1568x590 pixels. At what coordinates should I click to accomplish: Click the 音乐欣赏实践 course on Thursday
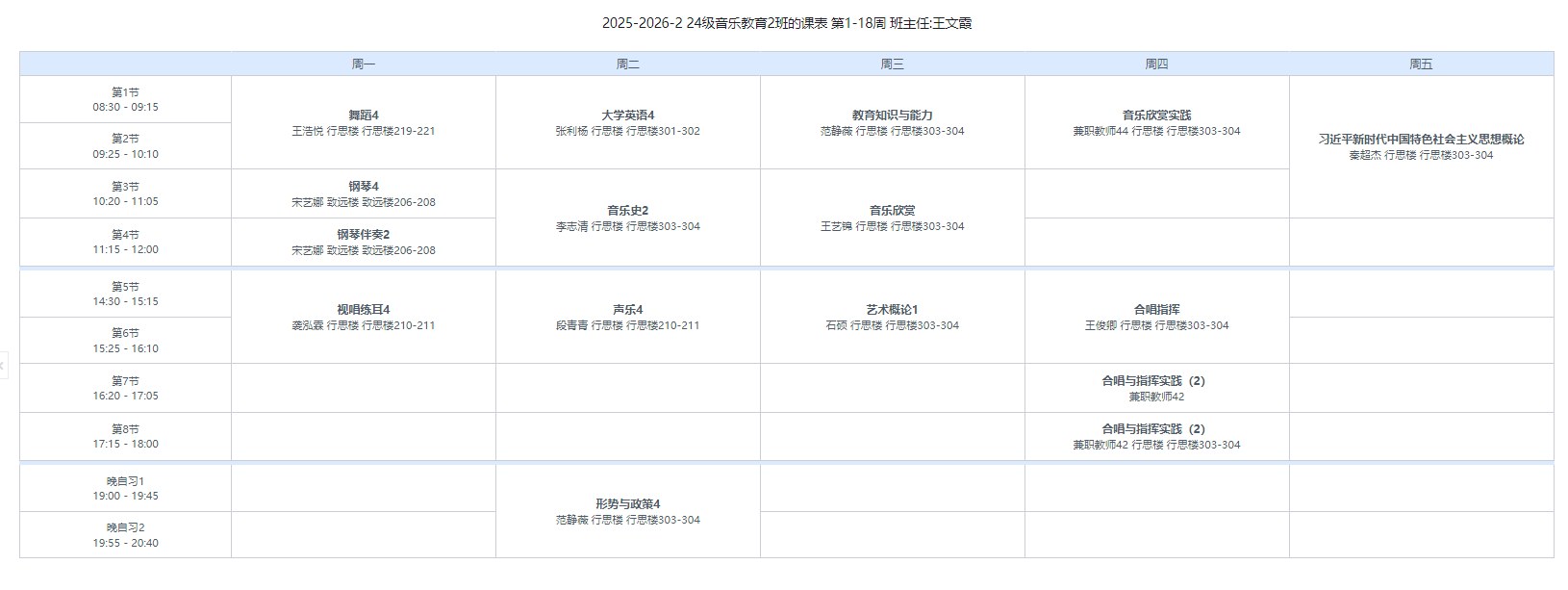[x=1156, y=122]
